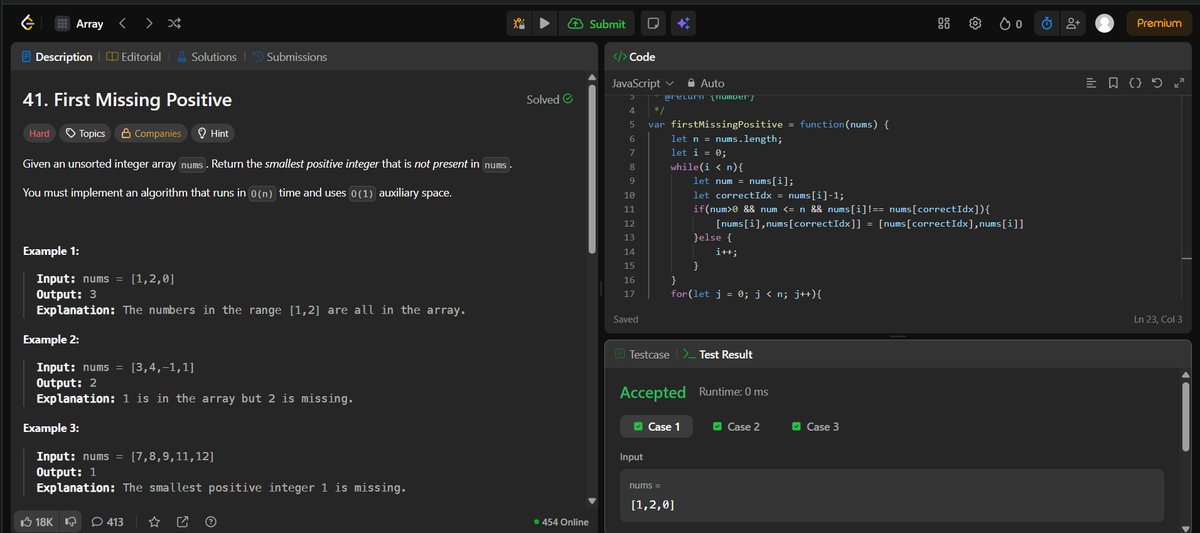This screenshot has height=533, width=1200.
Task: Go to next problem arrow
Action: (150, 23)
